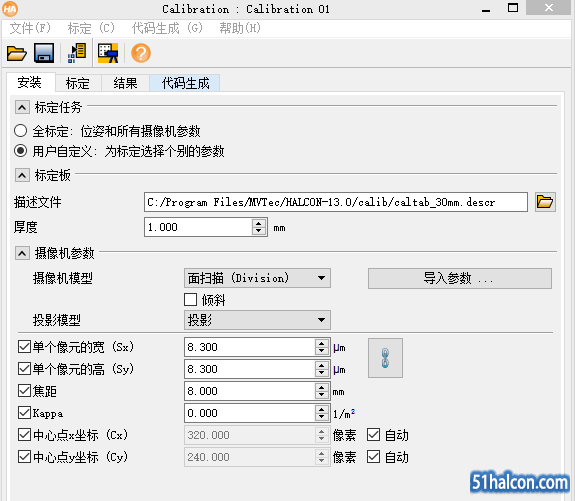Maximize the Calibration window
575x501 pixels.
(513, 8)
